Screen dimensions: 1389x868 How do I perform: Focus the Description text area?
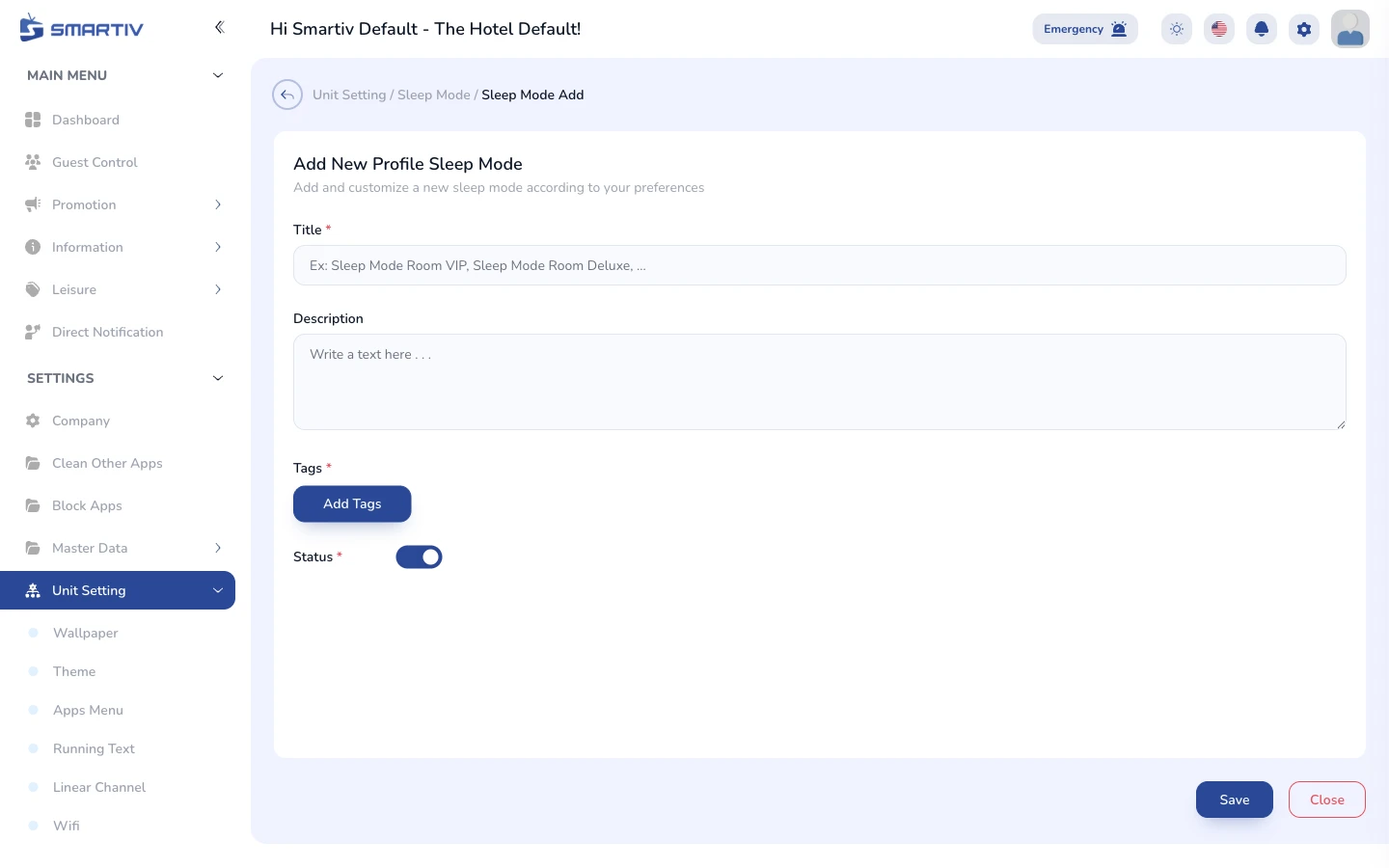820,382
